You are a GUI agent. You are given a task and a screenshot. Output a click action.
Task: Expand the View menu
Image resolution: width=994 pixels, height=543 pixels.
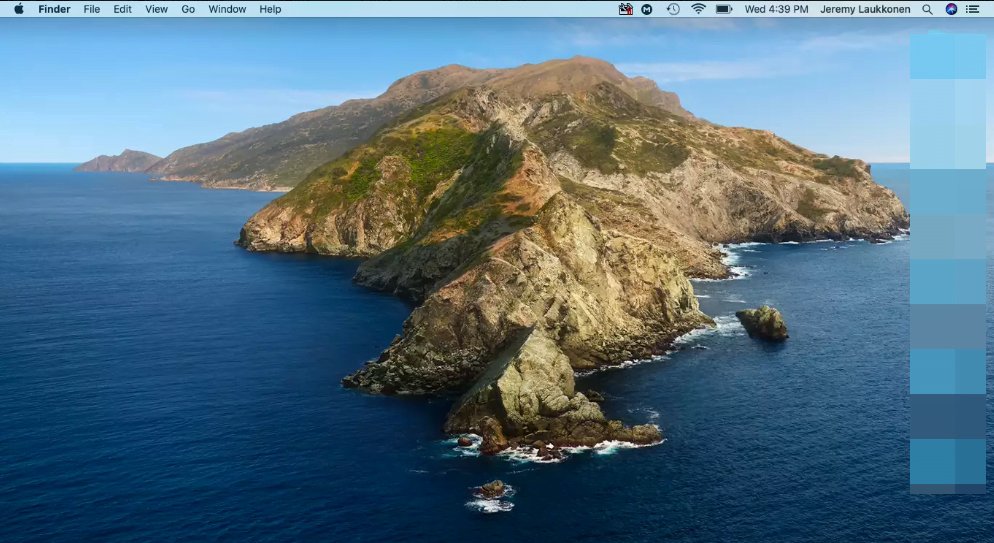pos(156,9)
